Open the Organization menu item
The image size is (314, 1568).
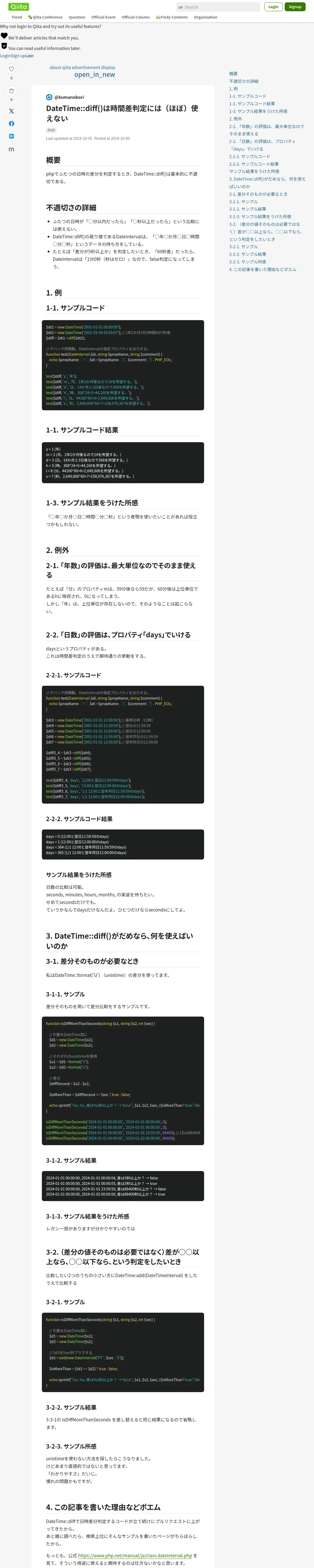pos(205,17)
